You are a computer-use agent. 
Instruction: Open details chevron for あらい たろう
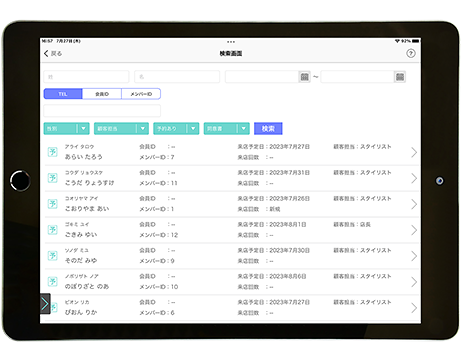[414, 152]
